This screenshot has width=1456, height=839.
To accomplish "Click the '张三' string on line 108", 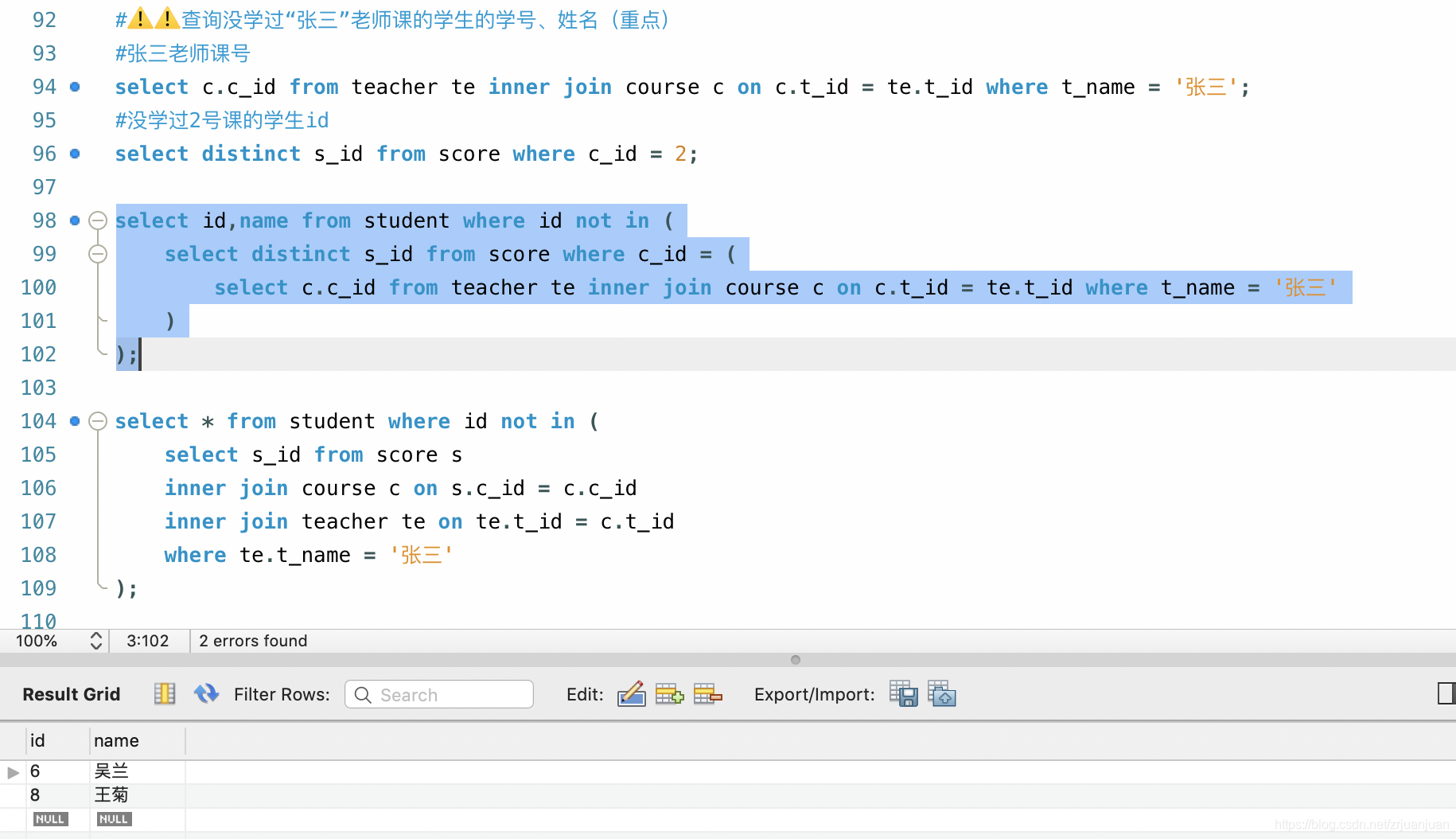I will [421, 555].
